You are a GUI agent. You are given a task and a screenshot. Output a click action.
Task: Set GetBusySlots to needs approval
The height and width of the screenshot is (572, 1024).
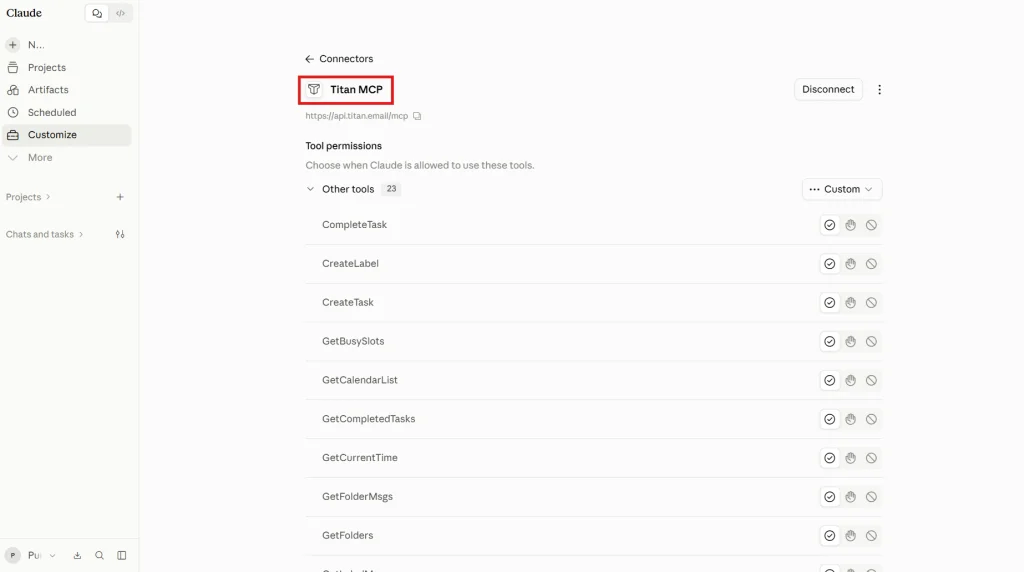coord(850,342)
